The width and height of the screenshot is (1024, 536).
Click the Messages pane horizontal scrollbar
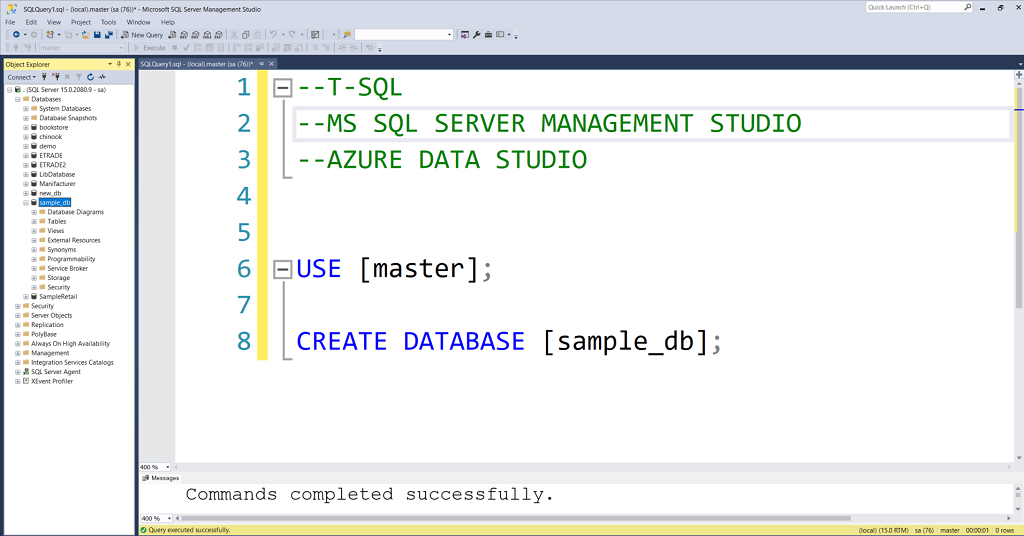[x=516, y=518]
